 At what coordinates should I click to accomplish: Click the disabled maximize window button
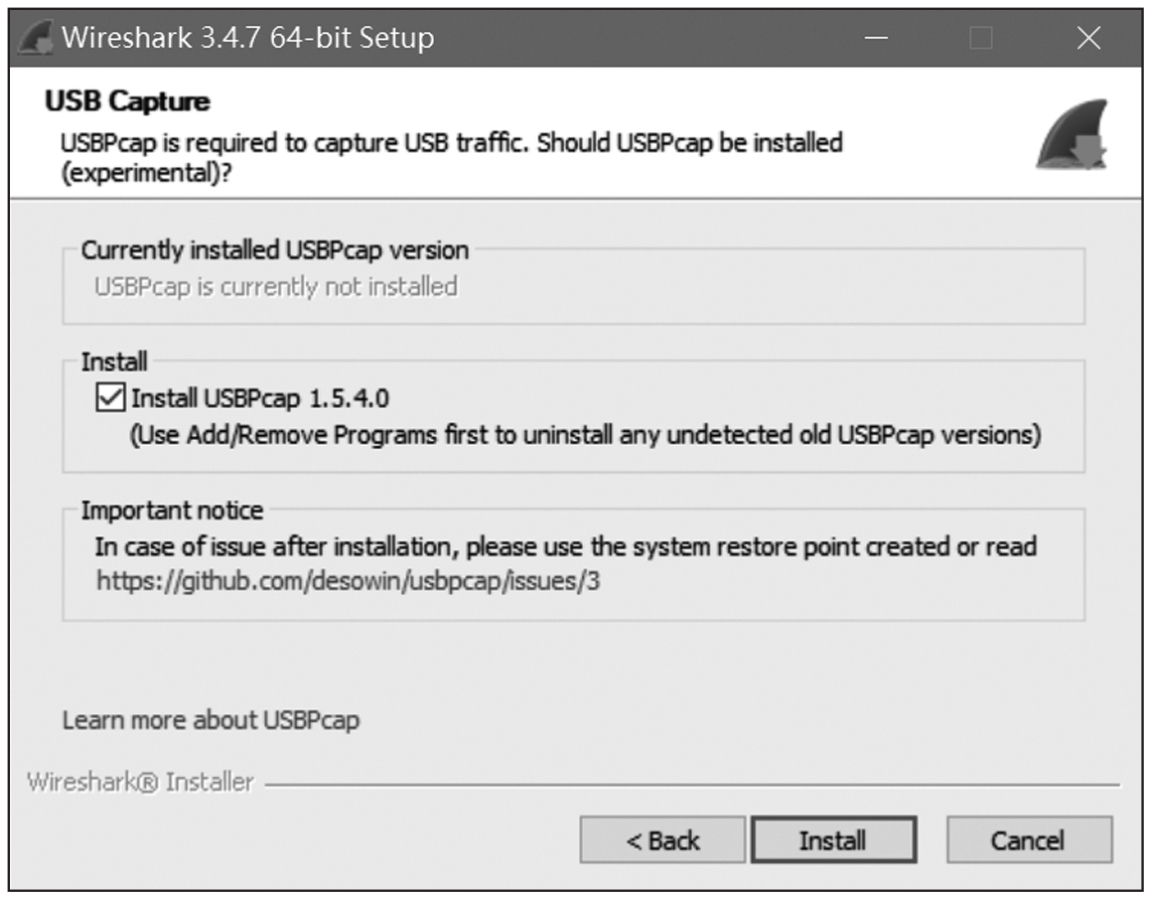[981, 39]
